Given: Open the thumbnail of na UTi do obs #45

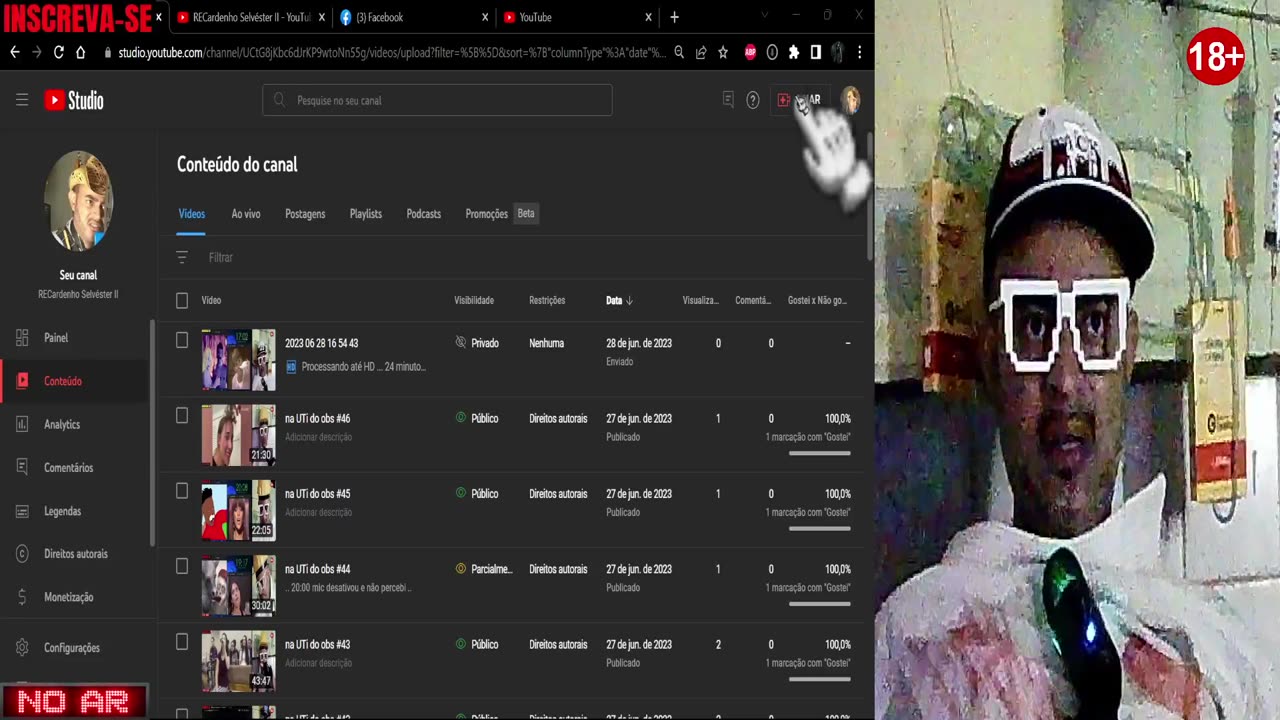Looking at the screenshot, I should click(238, 510).
